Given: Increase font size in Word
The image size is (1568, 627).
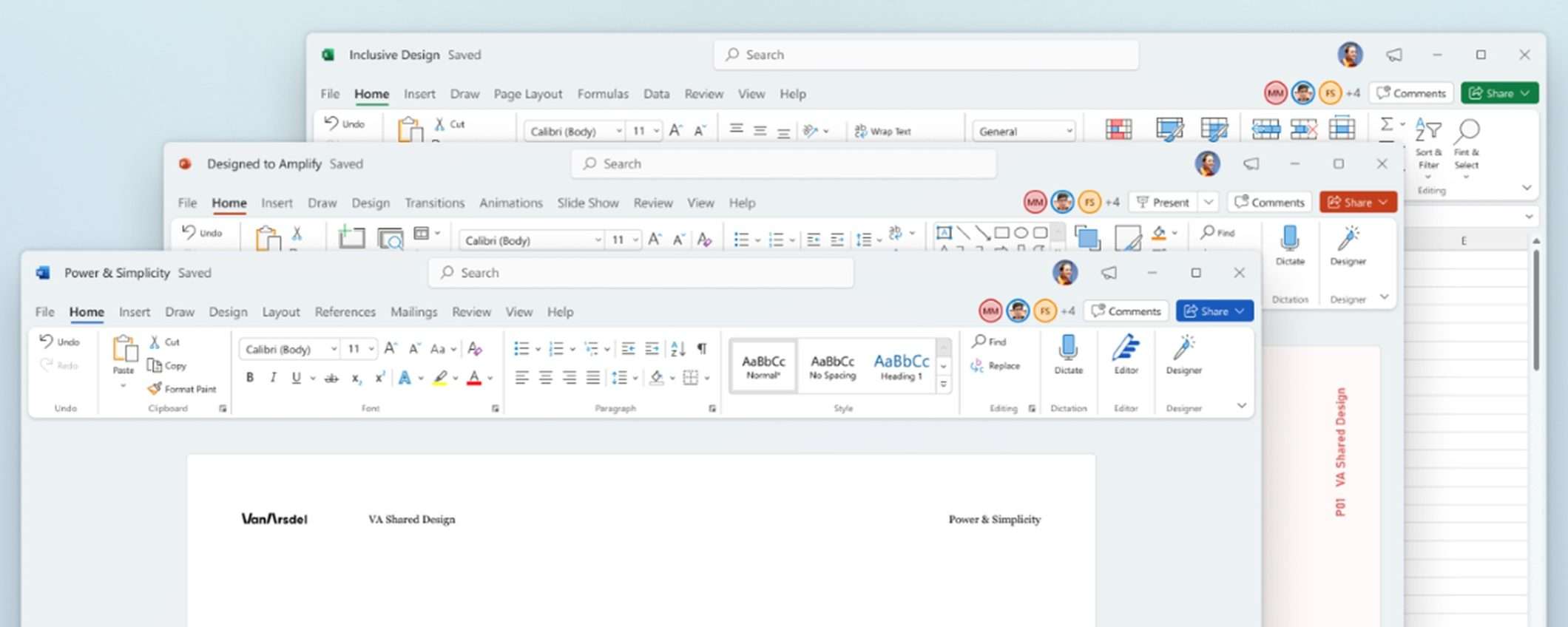Looking at the screenshot, I should click(391, 348).
